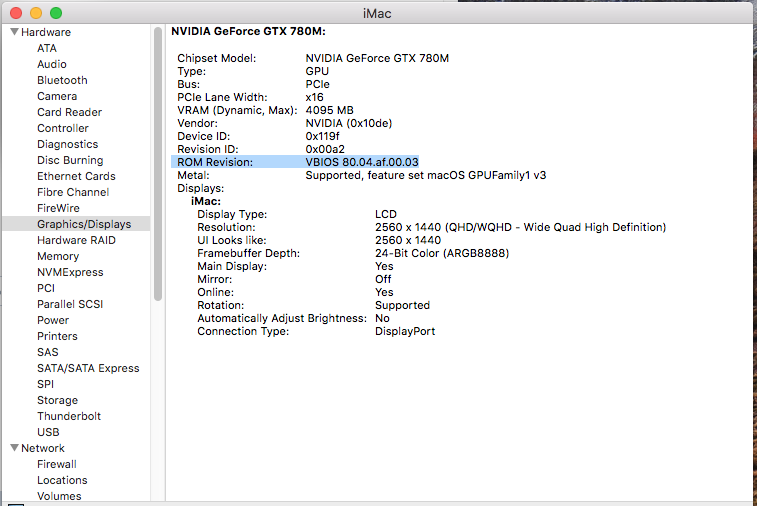Select Printers in the sidebar
The height and width of the screenshot is (506, 757).
click(57, 336)
